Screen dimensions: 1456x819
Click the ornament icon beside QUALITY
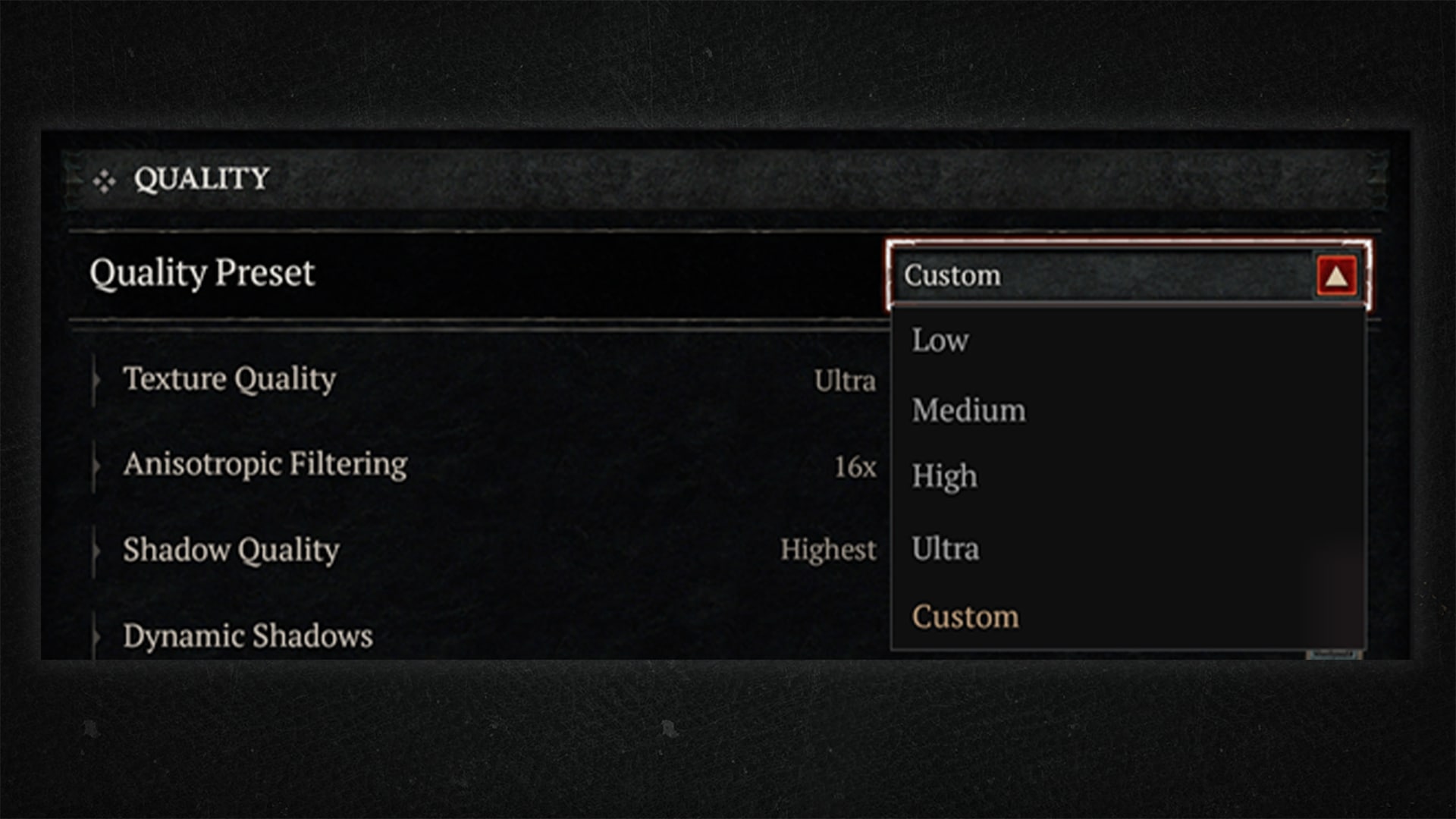pos(104,181)
